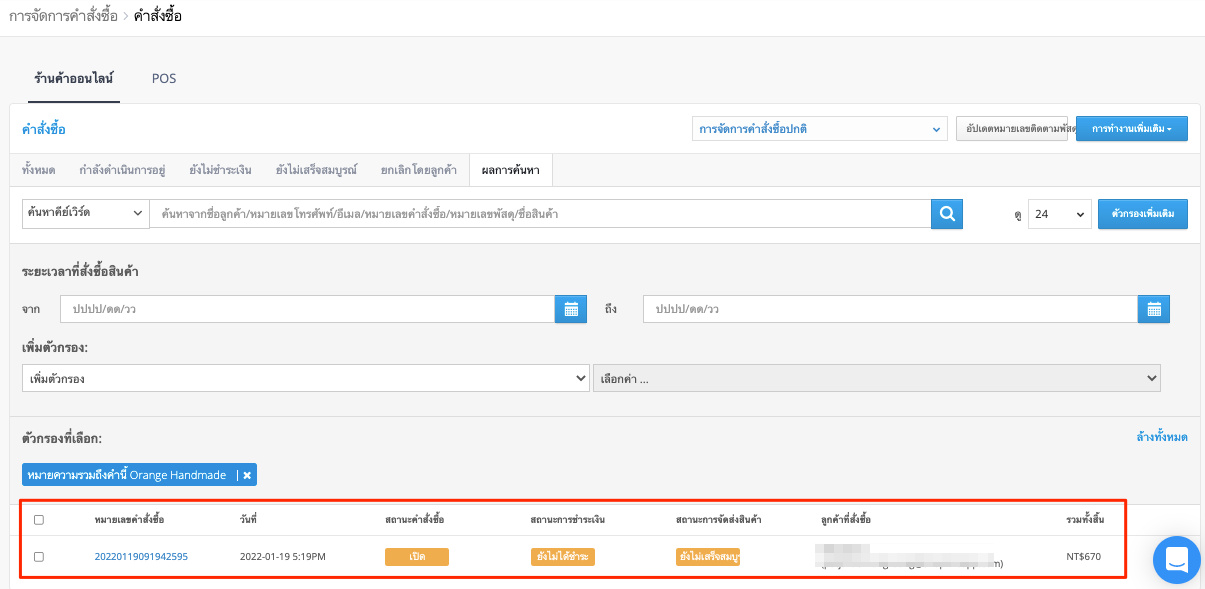Screen dimensions: 1205x589
Task: Select the ยังไม่เสร็จสมบูรณ์ tab
Action: (315, 170)
